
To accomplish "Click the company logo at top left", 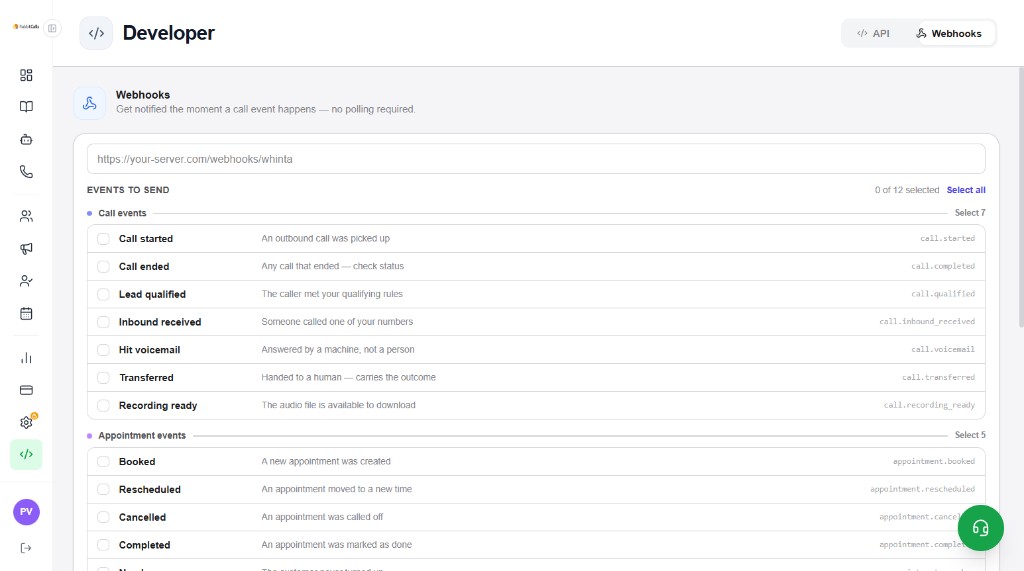I will pos(26,27).
